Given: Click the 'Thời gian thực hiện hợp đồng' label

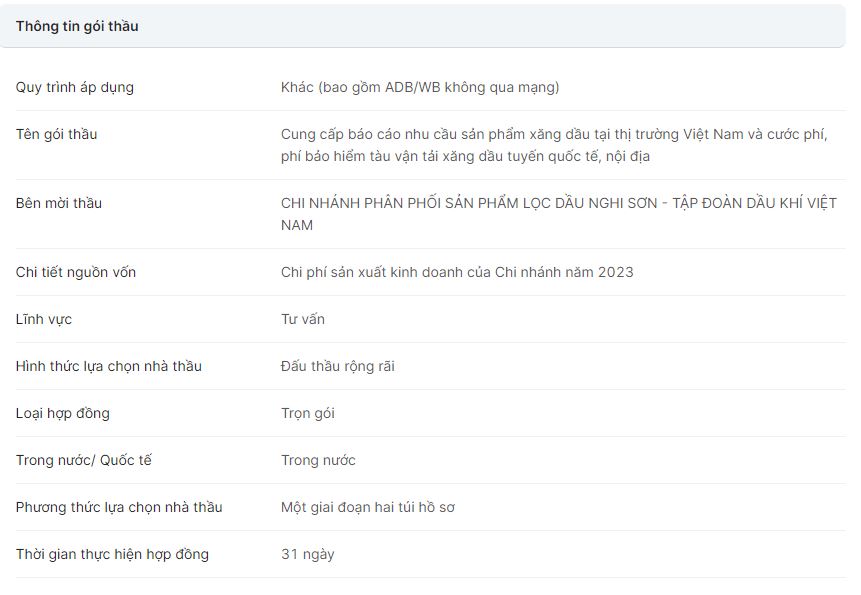Looking at the screenshot, I should pos(112,554).
